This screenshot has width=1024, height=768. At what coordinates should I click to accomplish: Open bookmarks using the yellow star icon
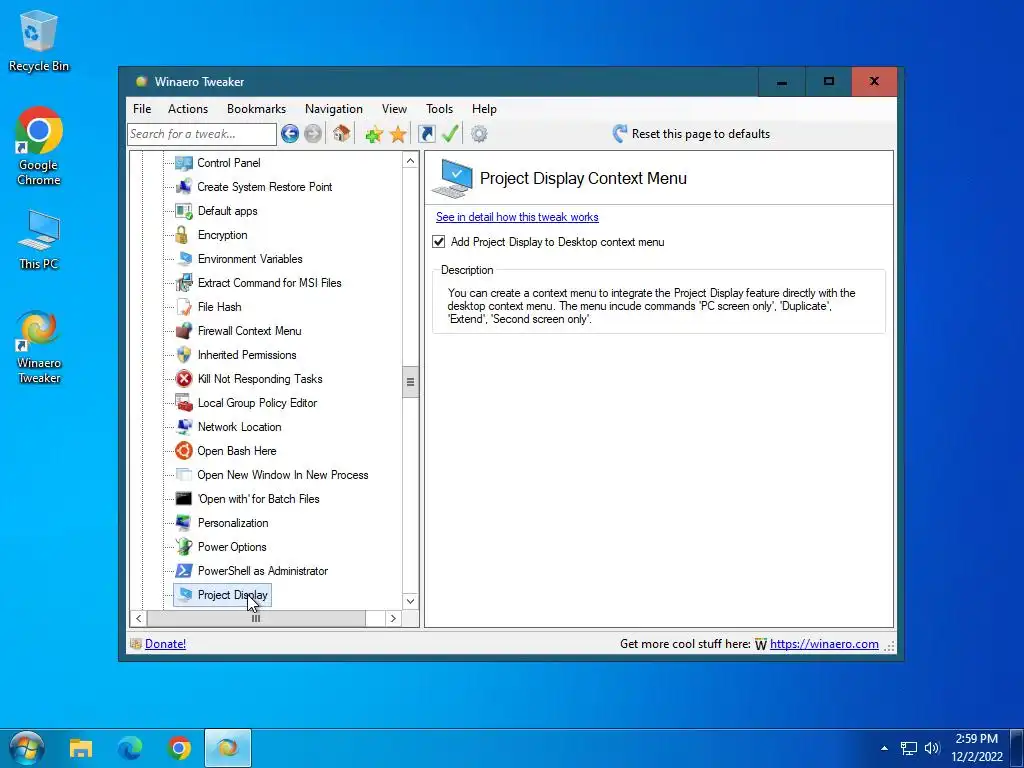[398, 135]
